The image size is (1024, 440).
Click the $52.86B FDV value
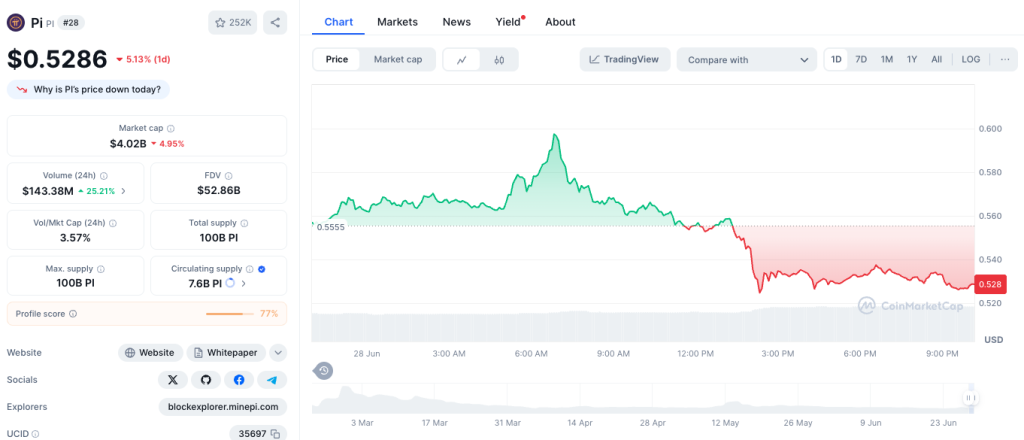219,191
